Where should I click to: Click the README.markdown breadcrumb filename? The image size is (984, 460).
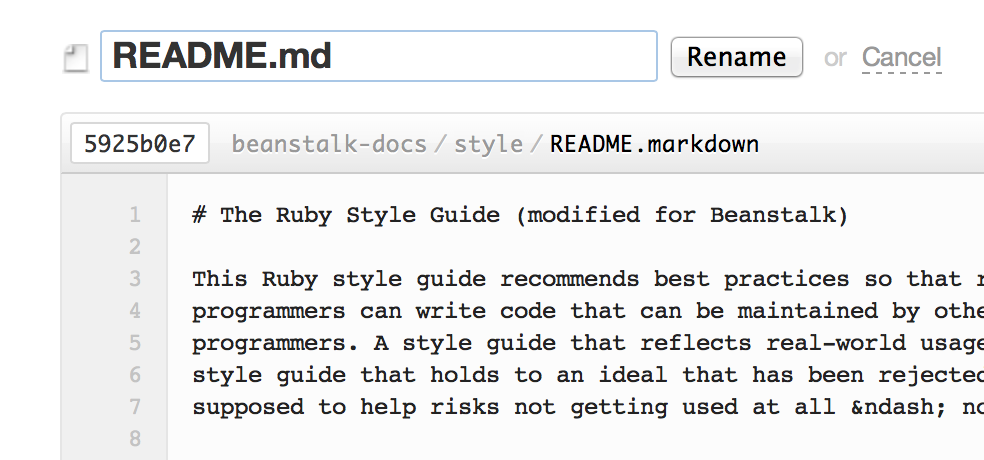pos(655,144)
